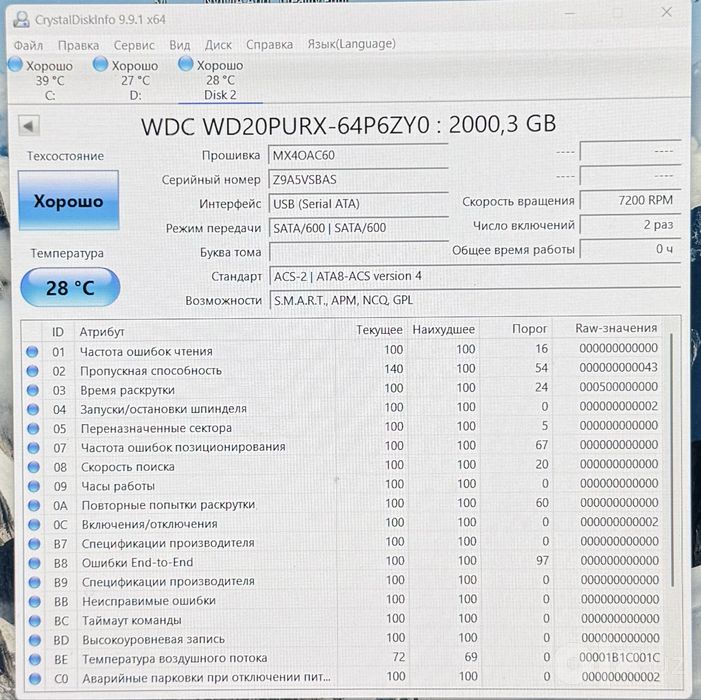Click the Raw-значения column header
The height and width of the screenshot is (700, 701).
[x=616, y=328]
